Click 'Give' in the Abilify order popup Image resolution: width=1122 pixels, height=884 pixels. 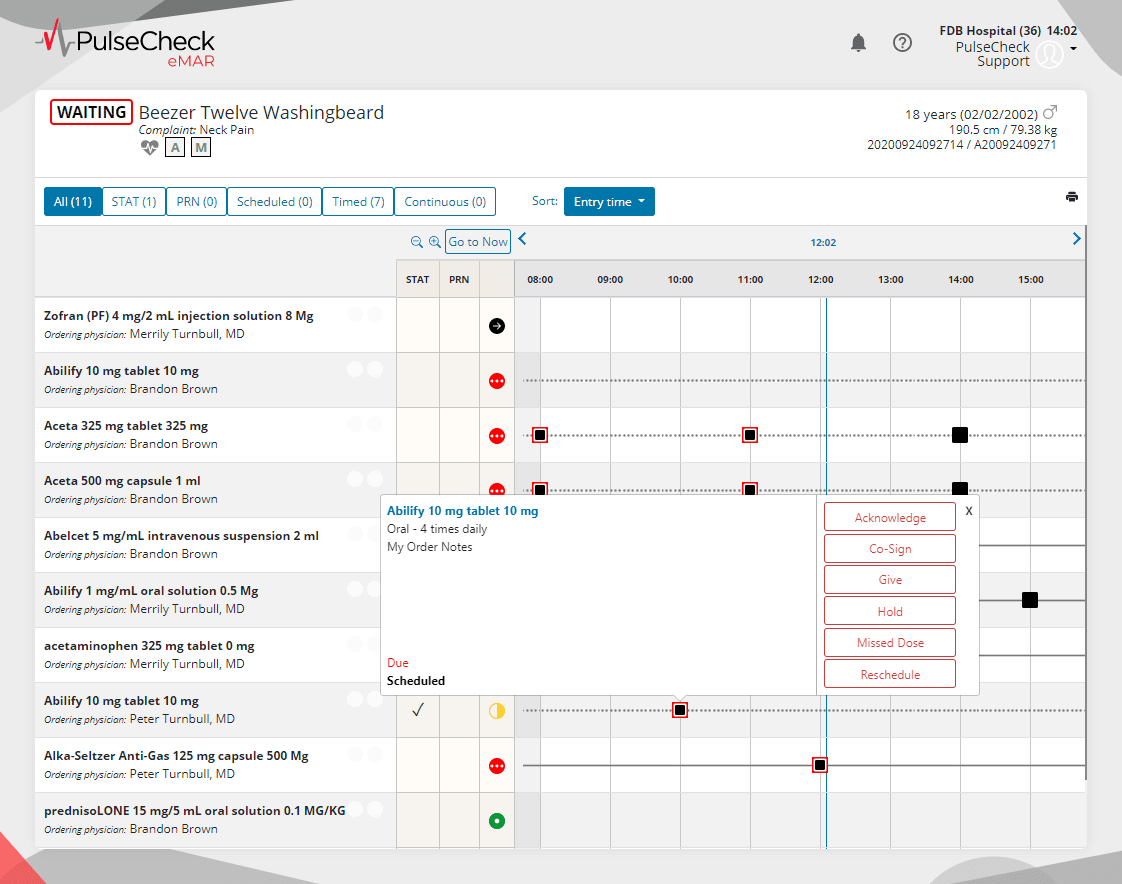tap(889, 579)
